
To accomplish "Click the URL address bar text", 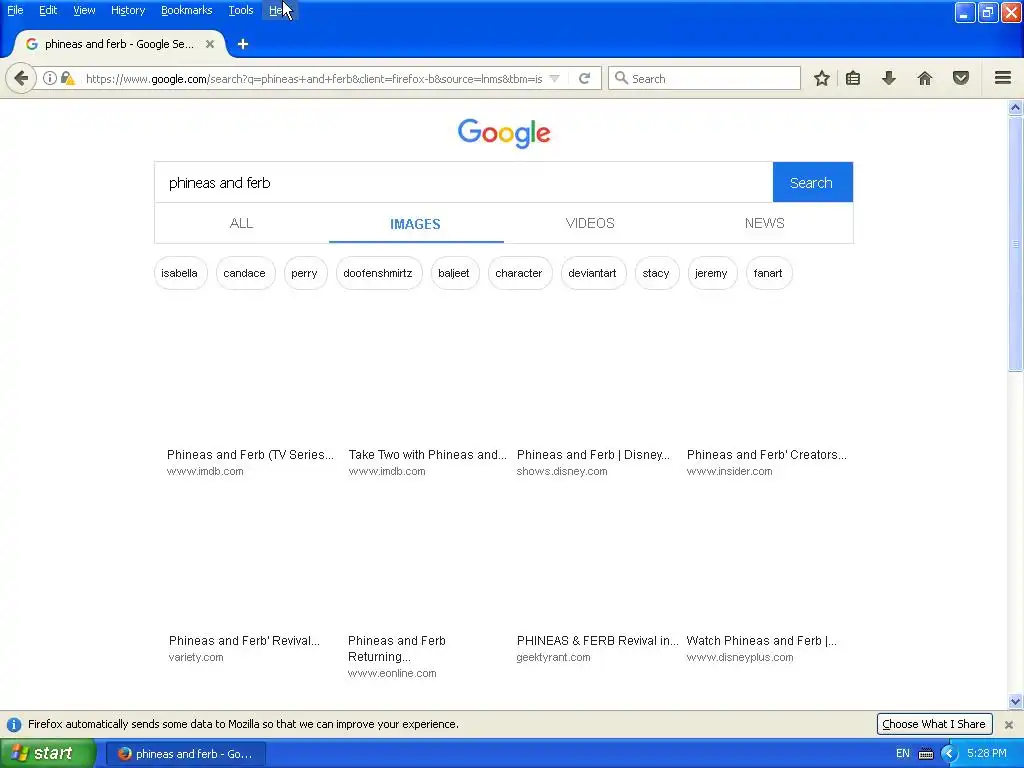I will (314, 79).
